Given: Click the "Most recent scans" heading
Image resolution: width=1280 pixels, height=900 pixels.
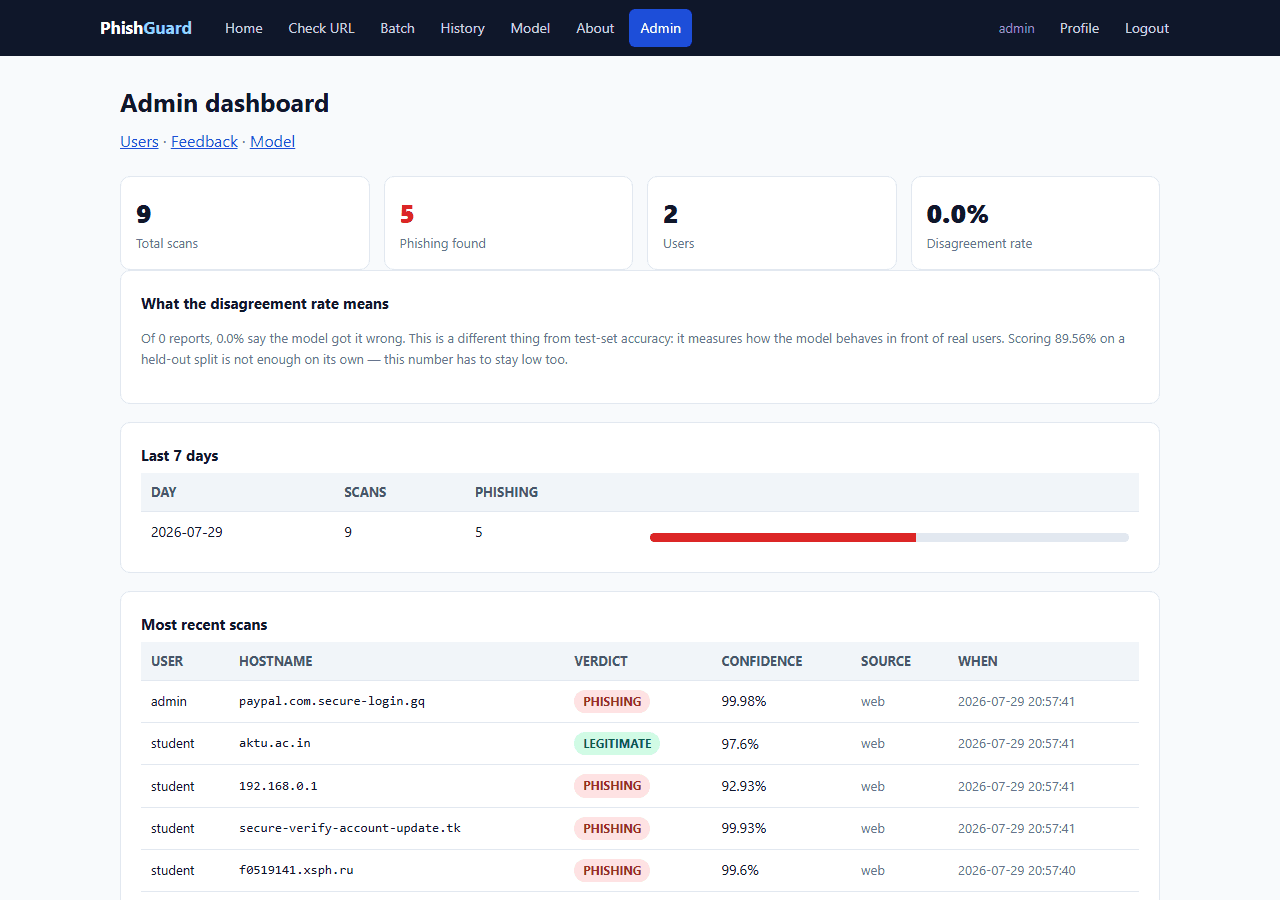Looking at the screenshot, I should tap(204, 625).
